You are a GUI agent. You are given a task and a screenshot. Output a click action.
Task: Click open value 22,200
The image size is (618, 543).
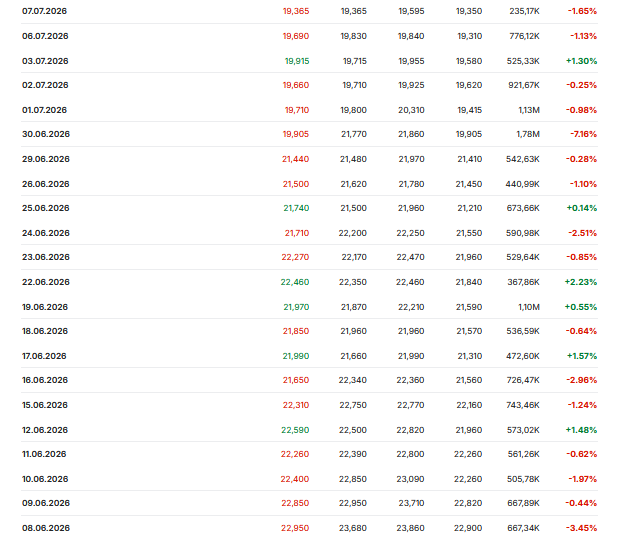(x=353, y=233)
